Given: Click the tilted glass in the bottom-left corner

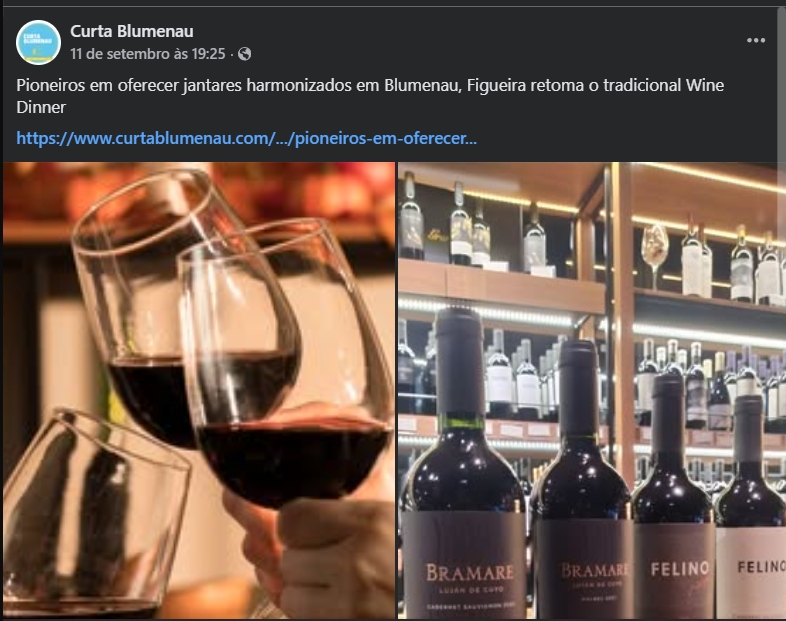Looking at the screenshot, I should pyautogui.click(x=93, y=514).
